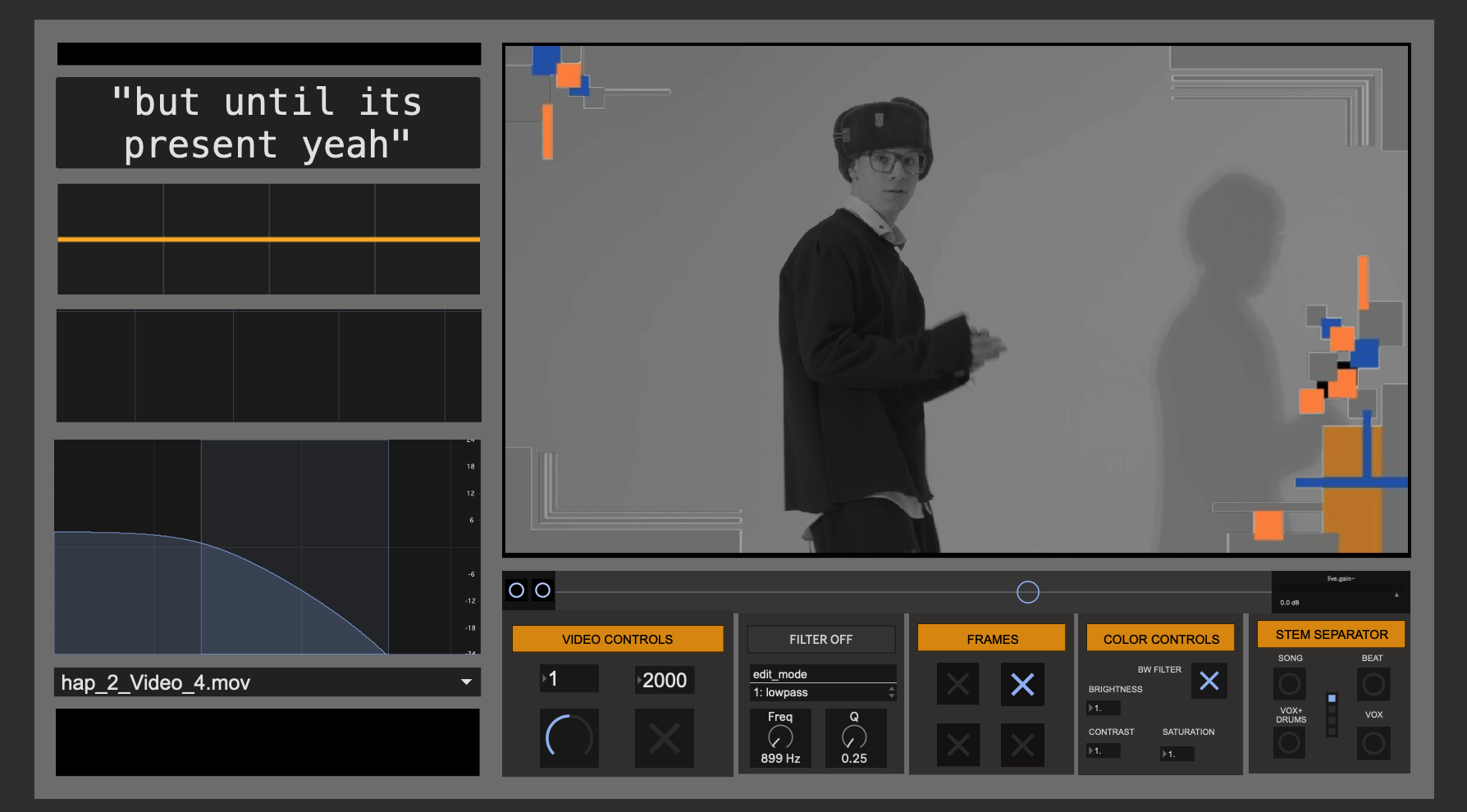Click the STEM SEPARATOR header
The width and height of the screenshot is (1467, 812).
[x=1331, y=634]
